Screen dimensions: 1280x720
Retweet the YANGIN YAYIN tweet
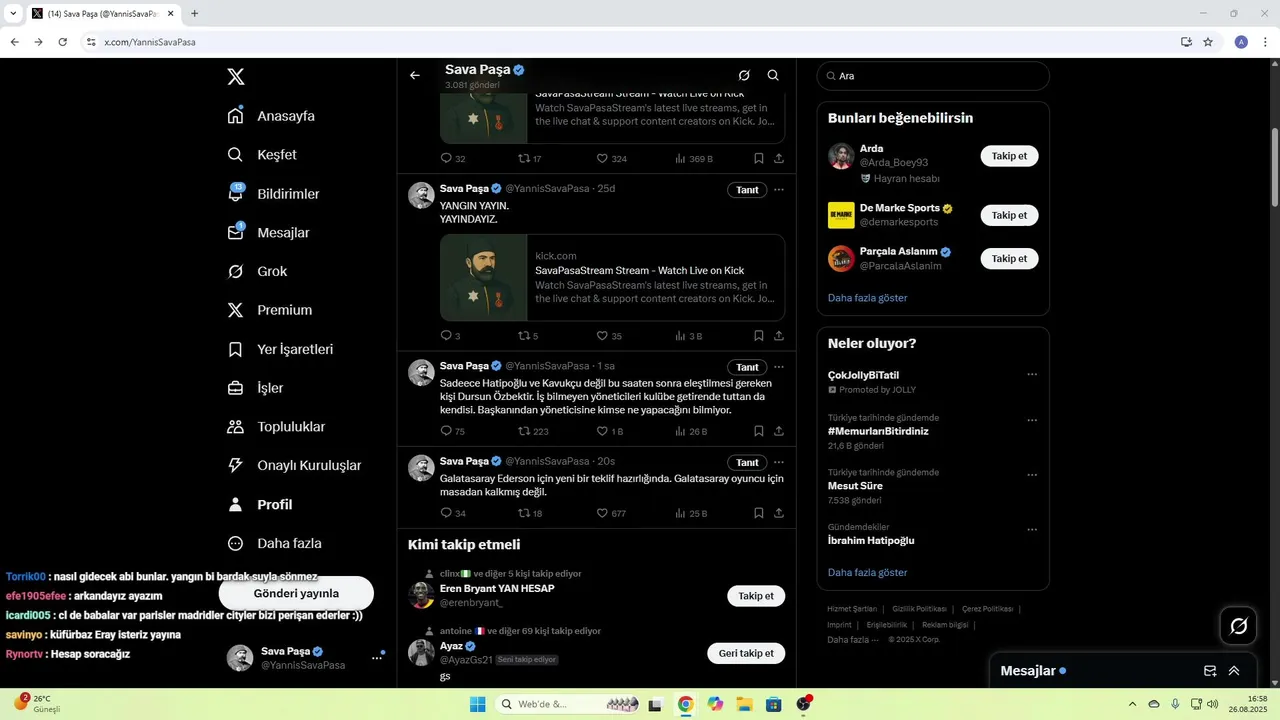[524, 336]
